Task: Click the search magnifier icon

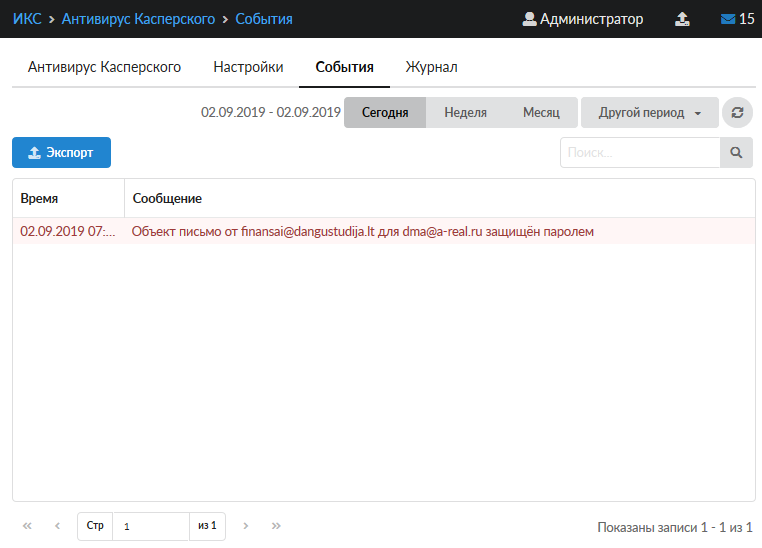Action: point(736,153)
